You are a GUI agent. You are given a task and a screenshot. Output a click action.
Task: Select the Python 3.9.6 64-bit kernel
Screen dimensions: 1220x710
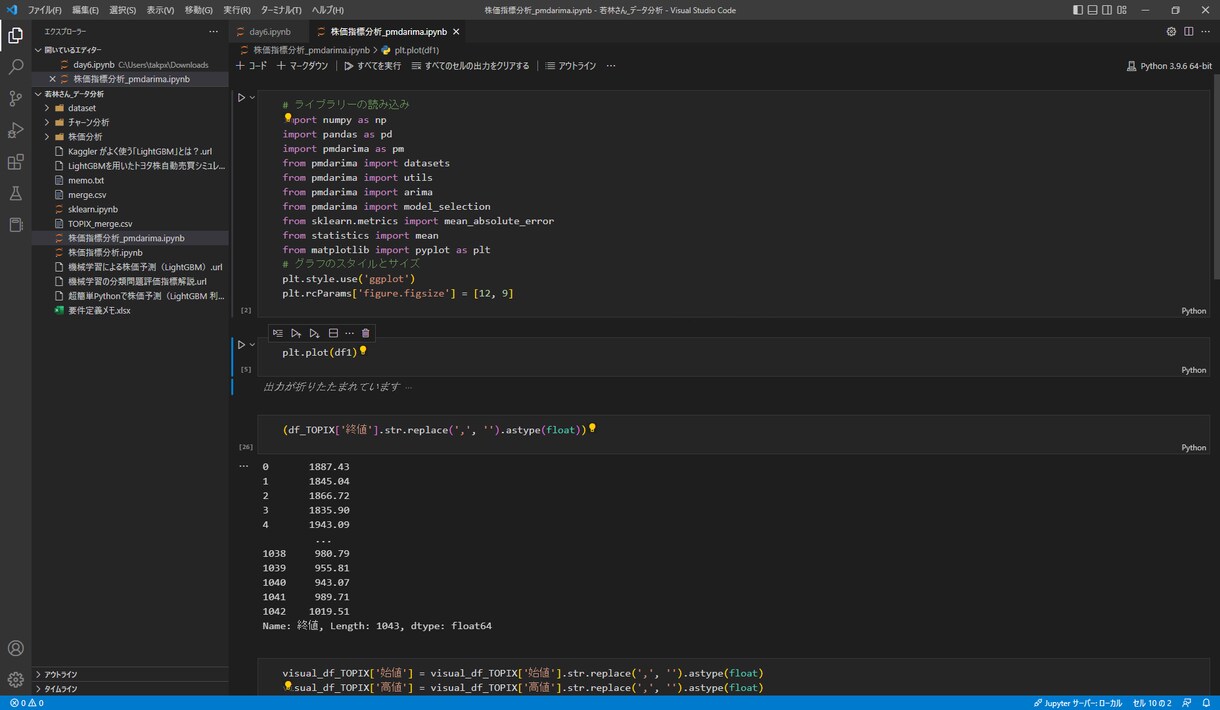[x=1169, y=66]
